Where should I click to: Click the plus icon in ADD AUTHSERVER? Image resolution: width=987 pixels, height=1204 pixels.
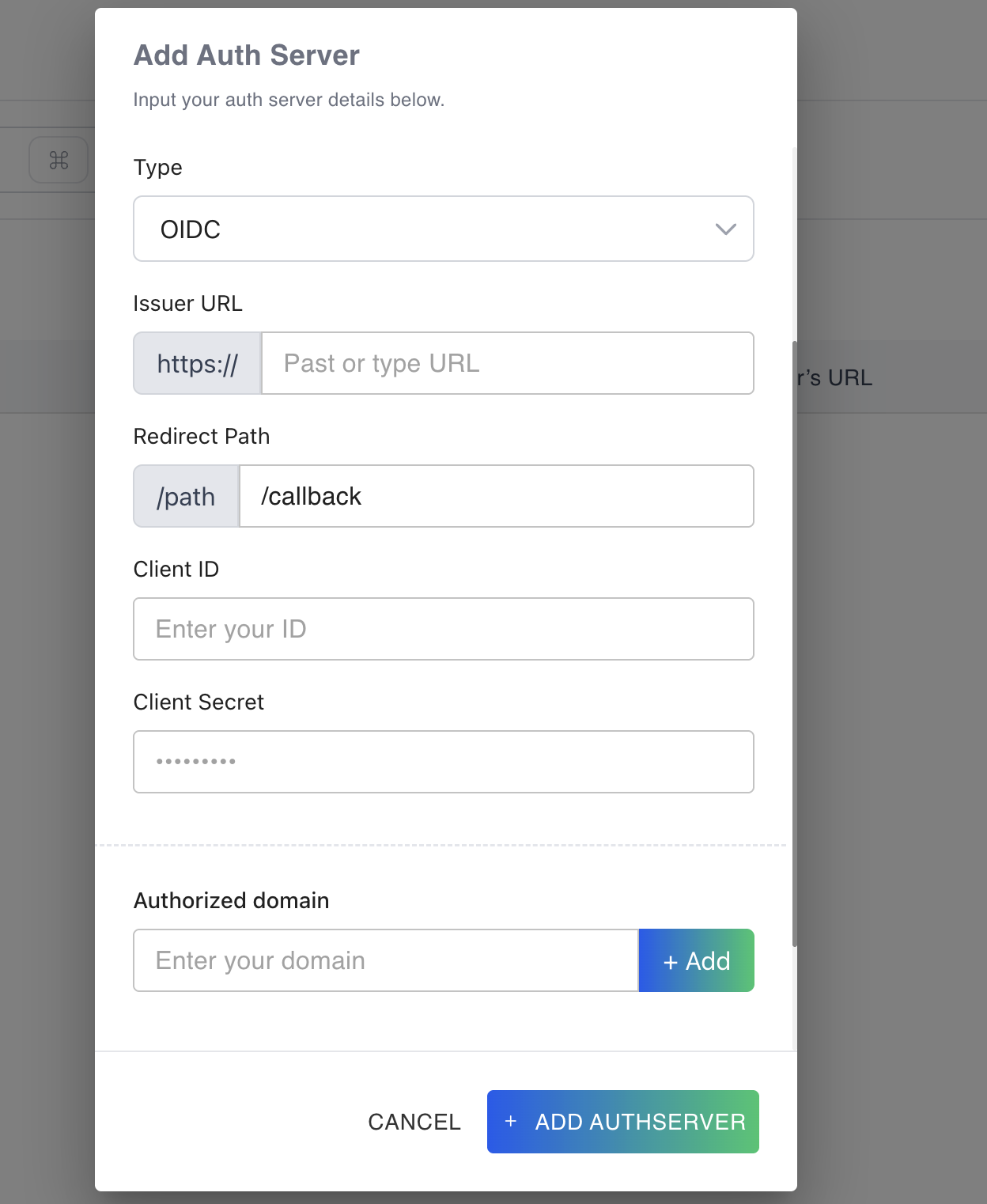click(511, 1121)
